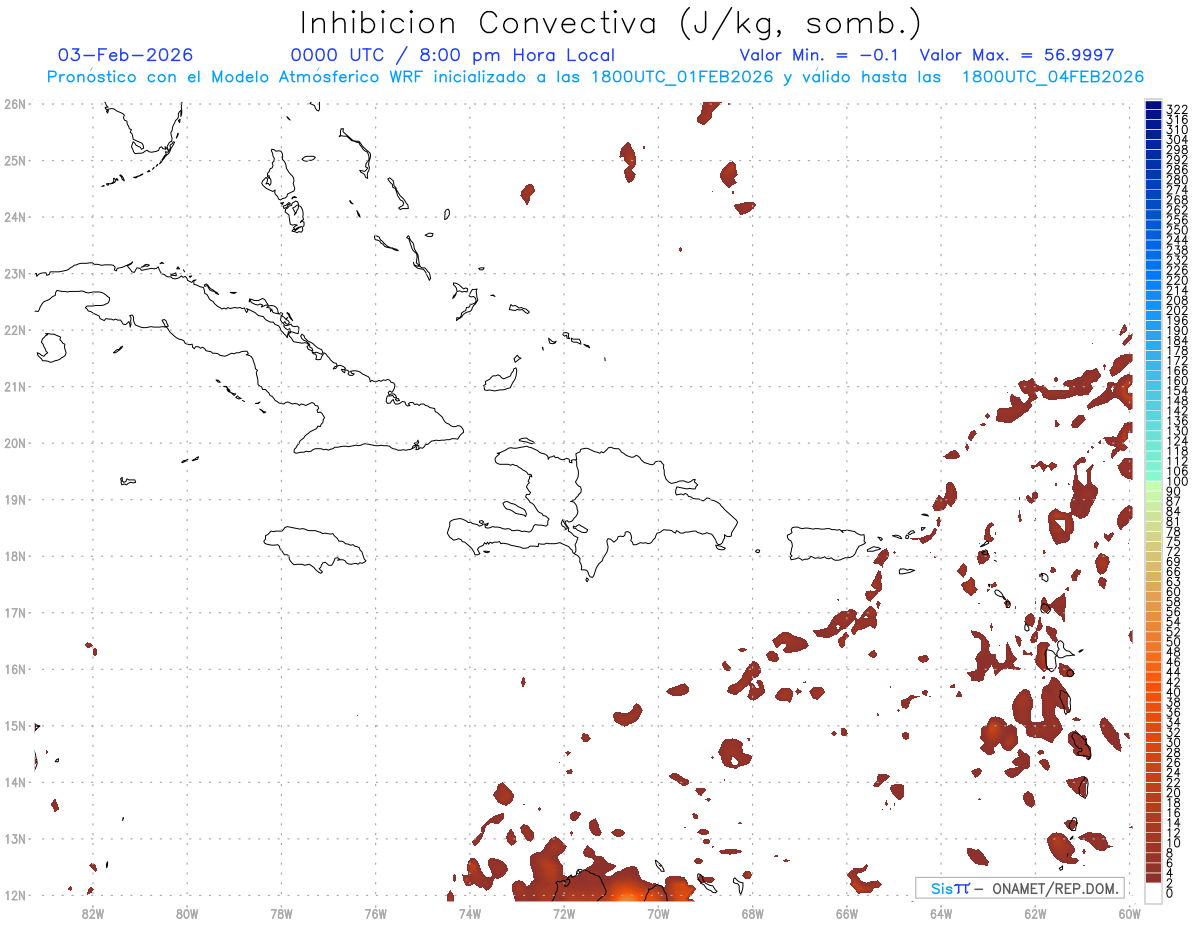This screenshot has height=927, width=1200.
Task: Click the 19N latitude axis label
Action: [x=15, y=500]
